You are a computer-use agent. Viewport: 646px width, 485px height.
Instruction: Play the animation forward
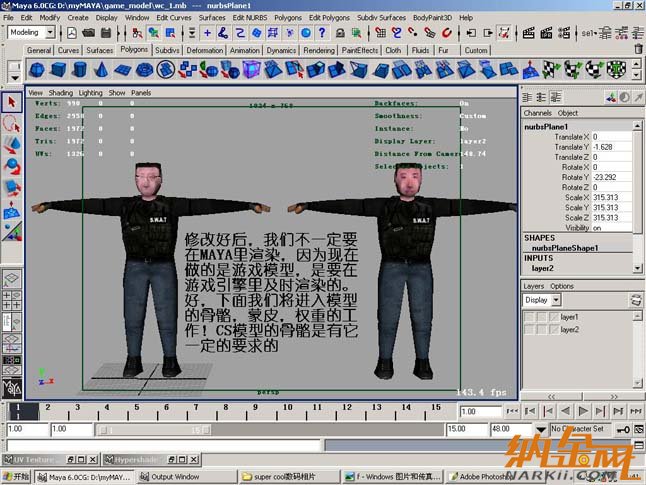(x=583, y=411)
